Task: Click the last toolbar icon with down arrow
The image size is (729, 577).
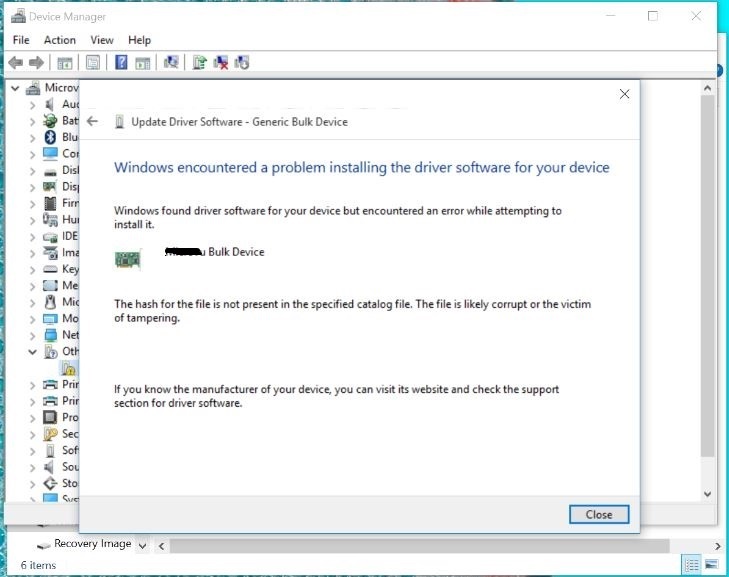Action: [242, 62]
